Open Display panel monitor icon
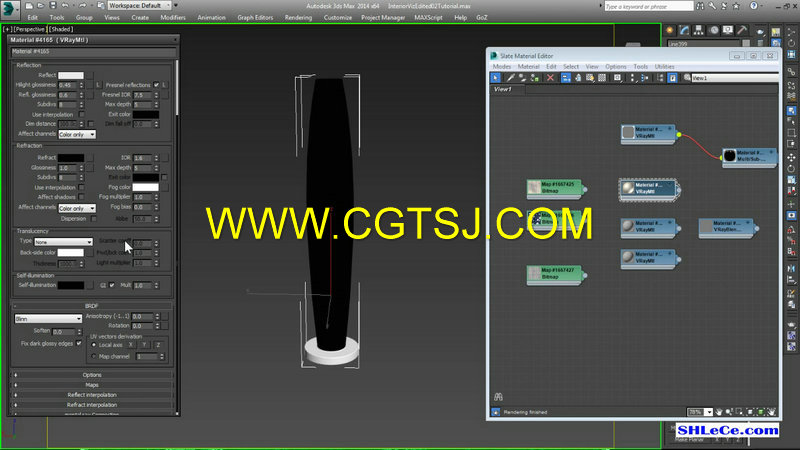This screenshot has height=450, width=800. point(728,31)
